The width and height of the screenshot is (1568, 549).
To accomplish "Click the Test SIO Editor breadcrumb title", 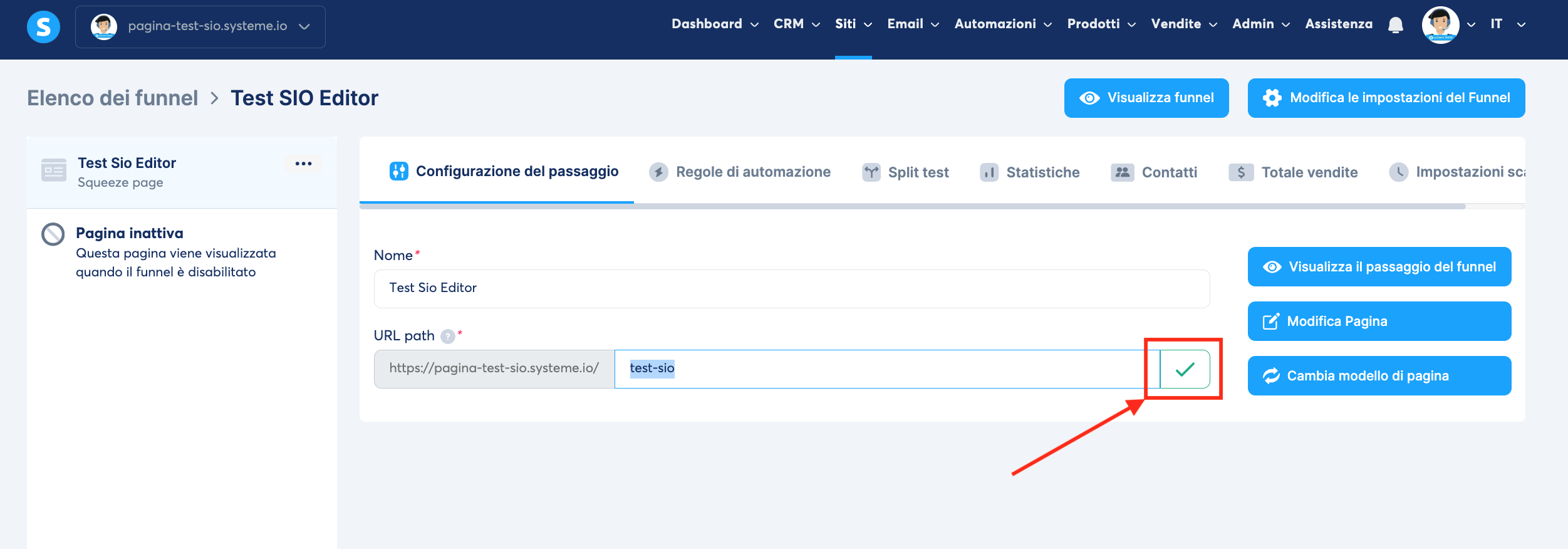I will point(304,98).
